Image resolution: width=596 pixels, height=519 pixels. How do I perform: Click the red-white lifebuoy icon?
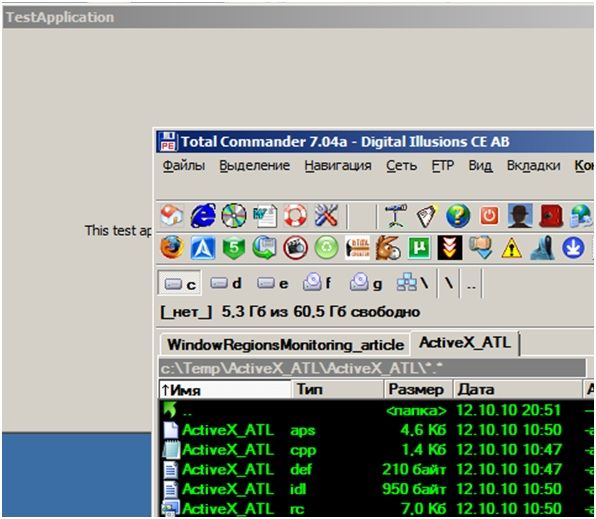(295, 216)
